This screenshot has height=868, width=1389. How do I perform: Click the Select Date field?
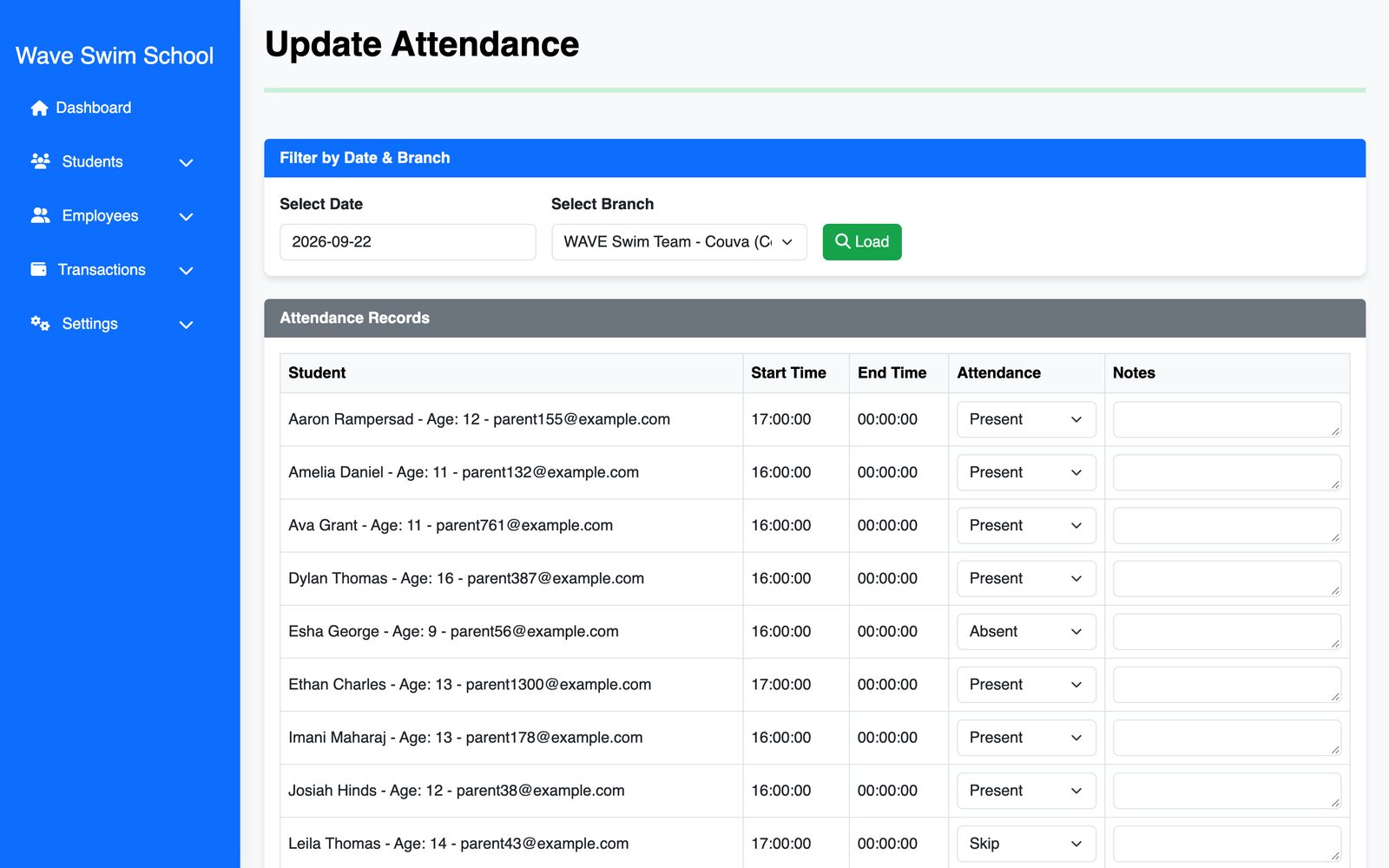(407, 242)
